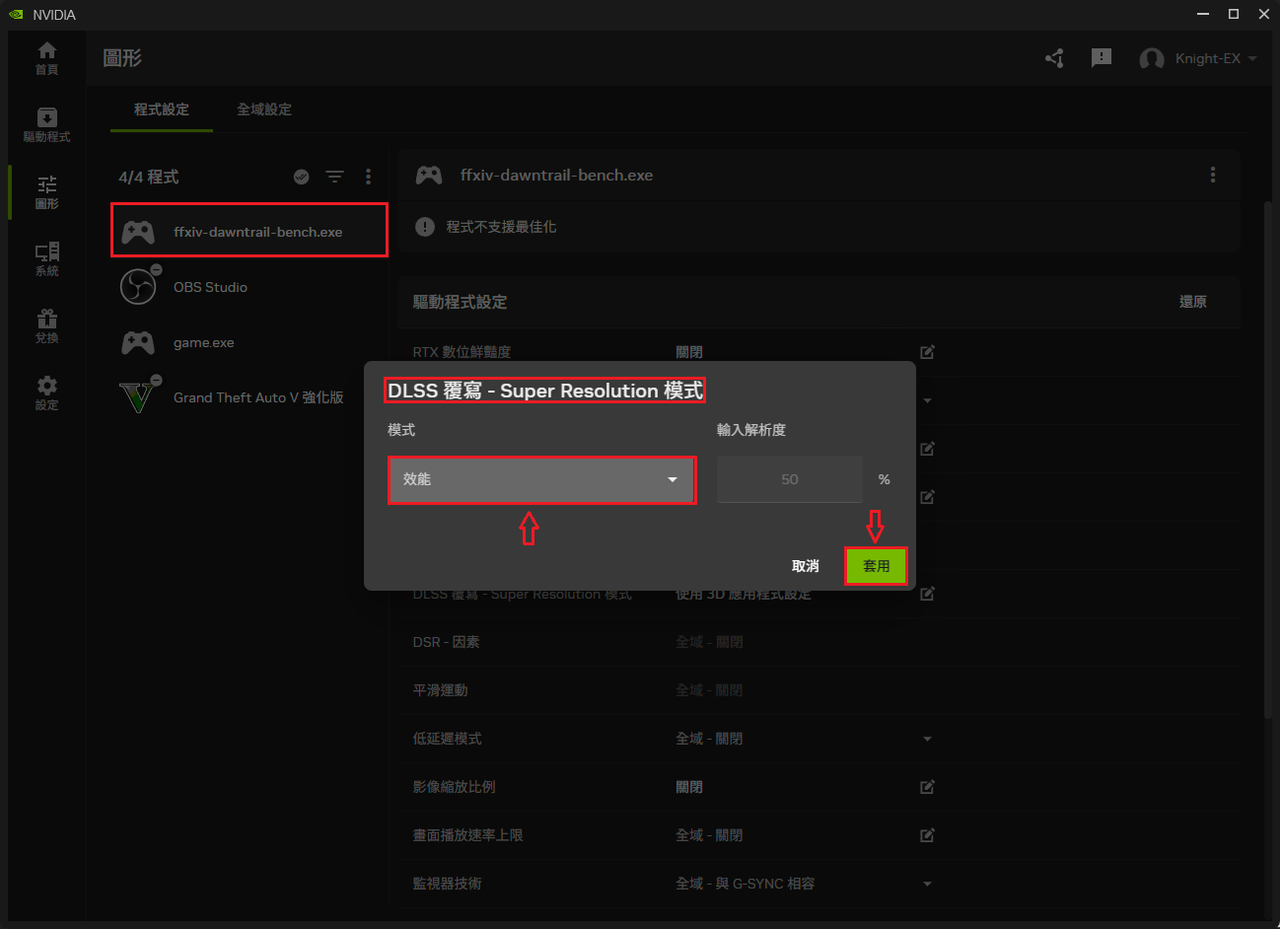Screen dimensions: 1280x929
Task: Click the 全域 - 關閉 value for 畫面播放速率上限
Action: pyautogui.click(x=709, y=835)
